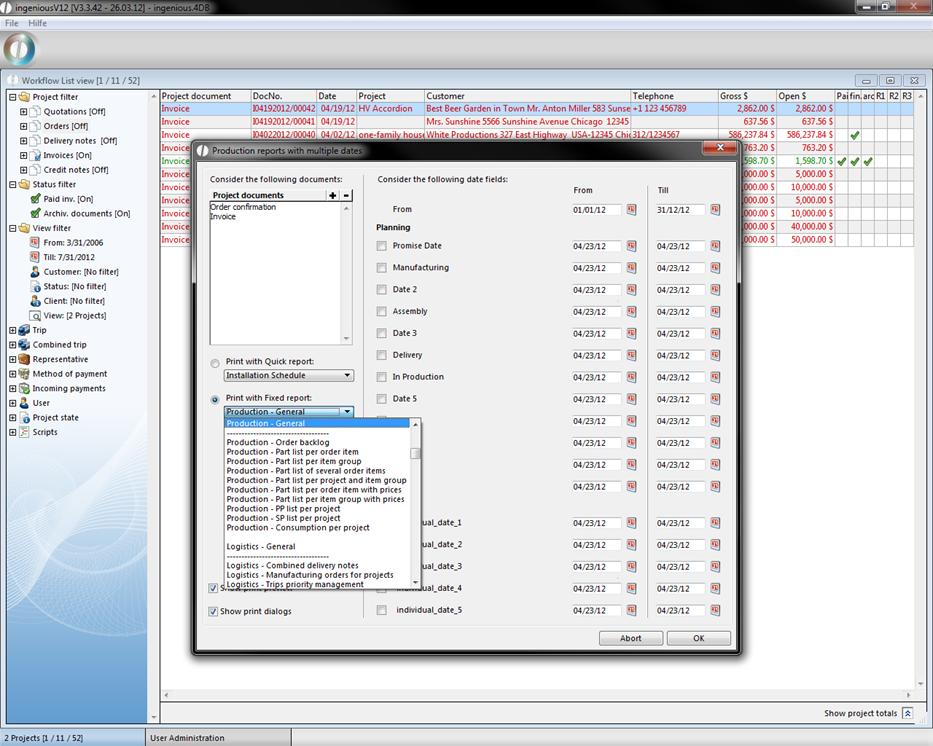Image resolution: width=933 pixels, height=746 pixels.
Task: Select Print with Quick report radio button
Action: 215,363
